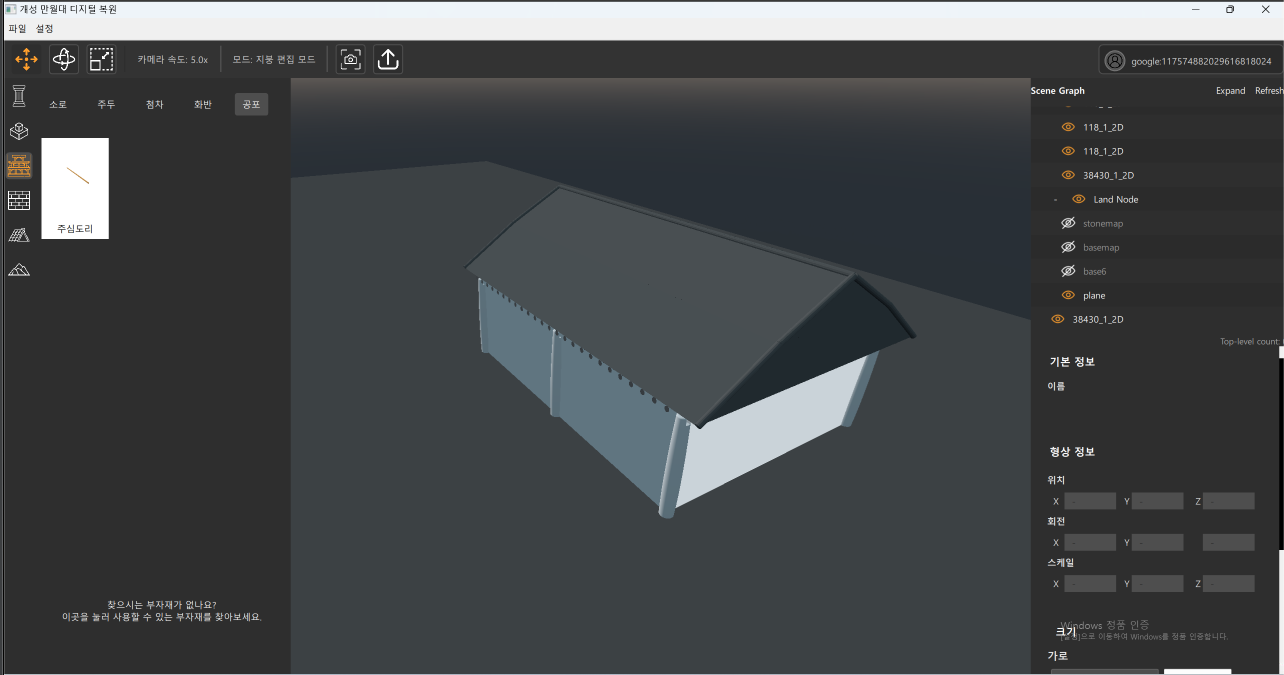Show the hidden stonemap layer
1284x675 pixels.
coord(1067,224)
